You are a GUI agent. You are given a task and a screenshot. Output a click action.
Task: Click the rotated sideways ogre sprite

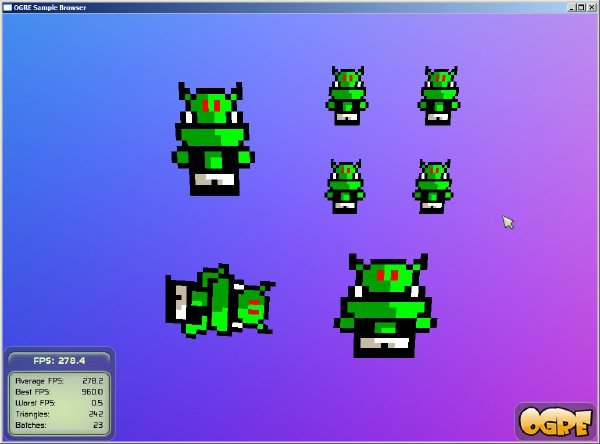(220, 301)
